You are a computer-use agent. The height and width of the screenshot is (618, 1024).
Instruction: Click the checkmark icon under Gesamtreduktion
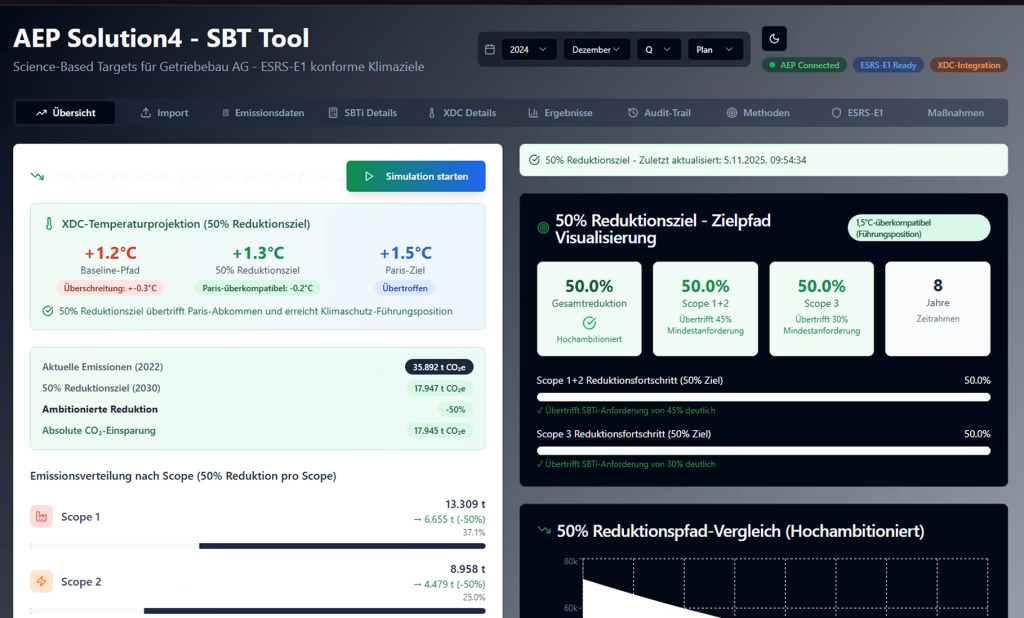tap(589, 322)
